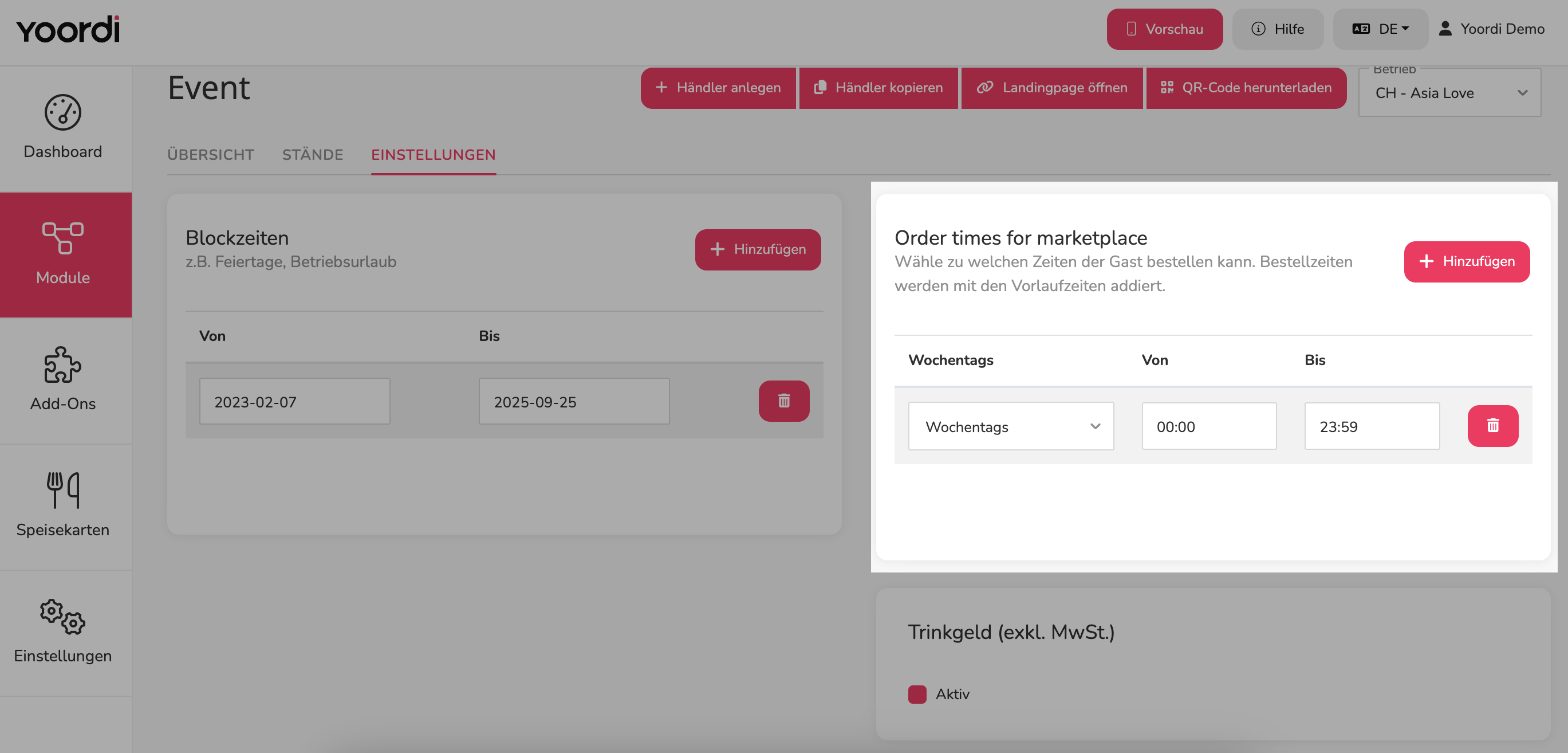1568x753 pixels.
Task: Switch to the ÜBERSICHT tab
Action: click(211, 155)
